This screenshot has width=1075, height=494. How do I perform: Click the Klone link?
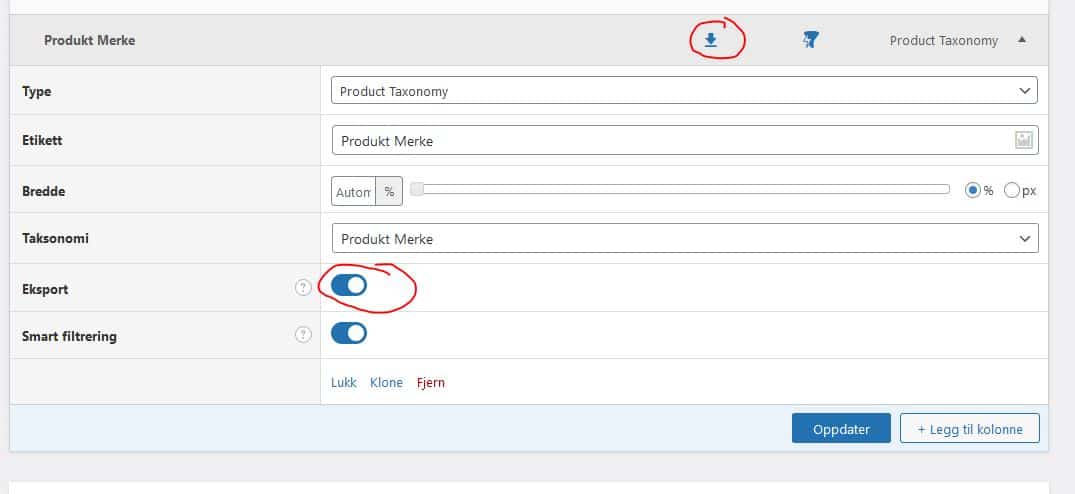click(x=387, y=382)
